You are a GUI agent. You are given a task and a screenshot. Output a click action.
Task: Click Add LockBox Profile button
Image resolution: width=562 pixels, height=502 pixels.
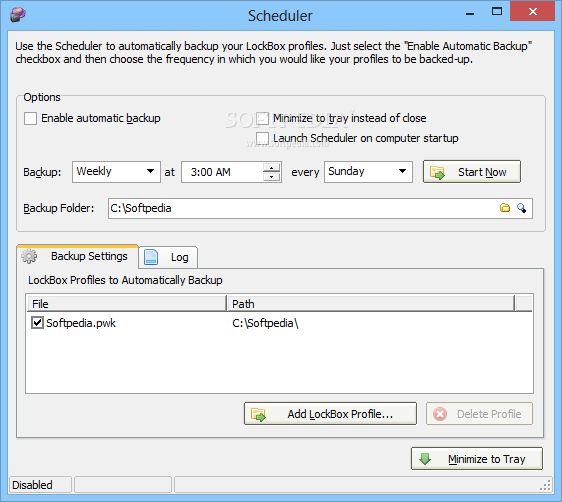click(x=330, y=414)
